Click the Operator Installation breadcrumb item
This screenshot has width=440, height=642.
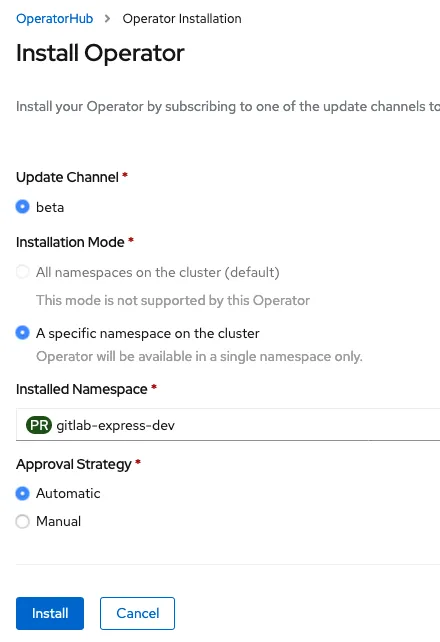click(x=182, y=19)
